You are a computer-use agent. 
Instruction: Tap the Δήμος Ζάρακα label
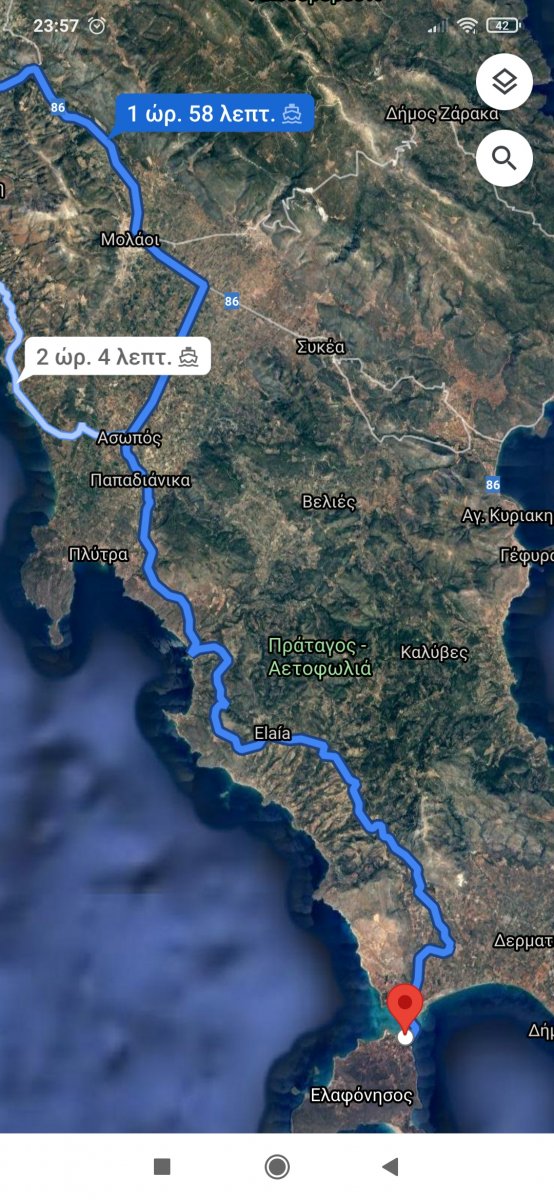[442, 114]
